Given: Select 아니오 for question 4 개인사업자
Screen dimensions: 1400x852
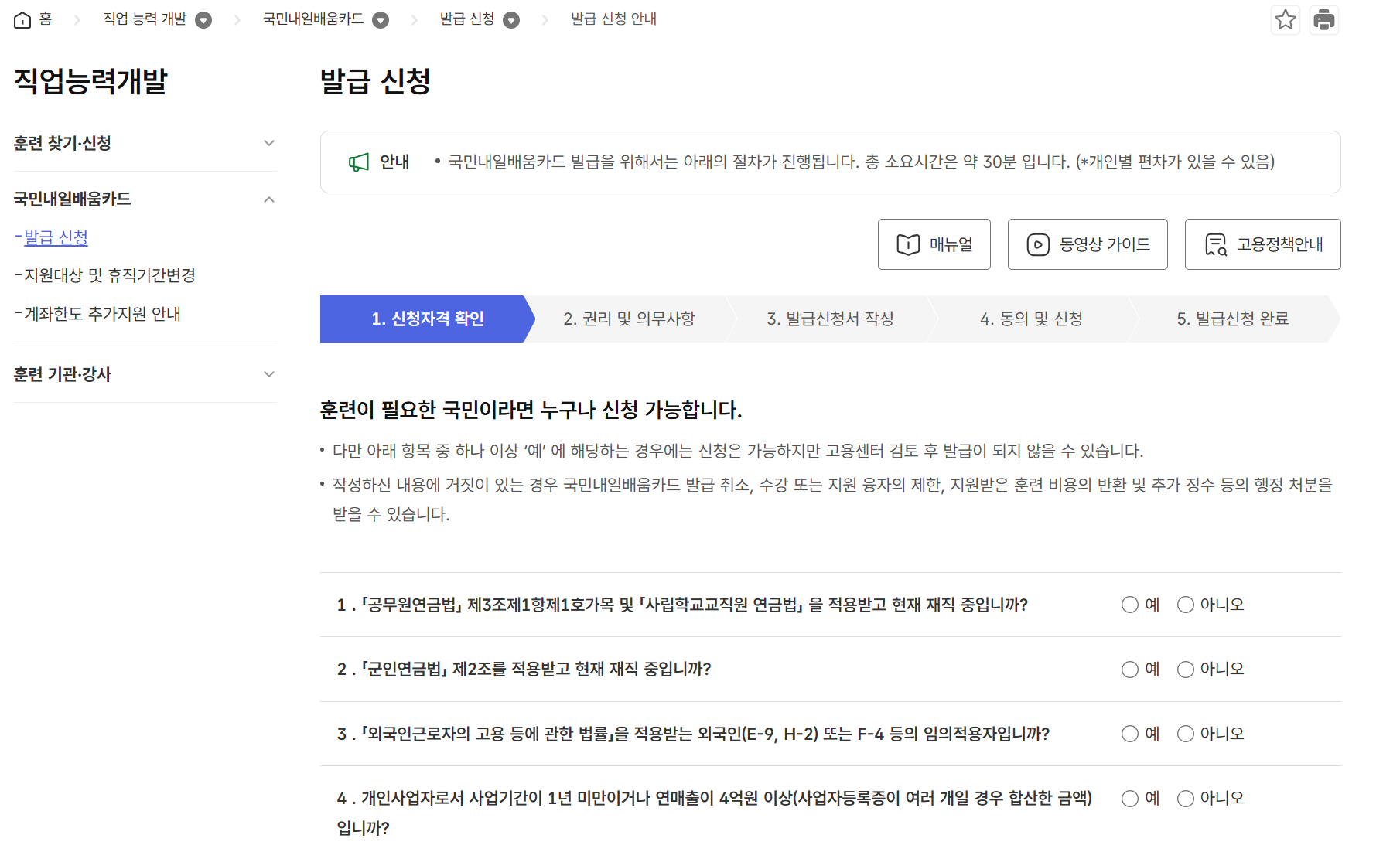Looking at the screenshot, I should (1186, 799).
